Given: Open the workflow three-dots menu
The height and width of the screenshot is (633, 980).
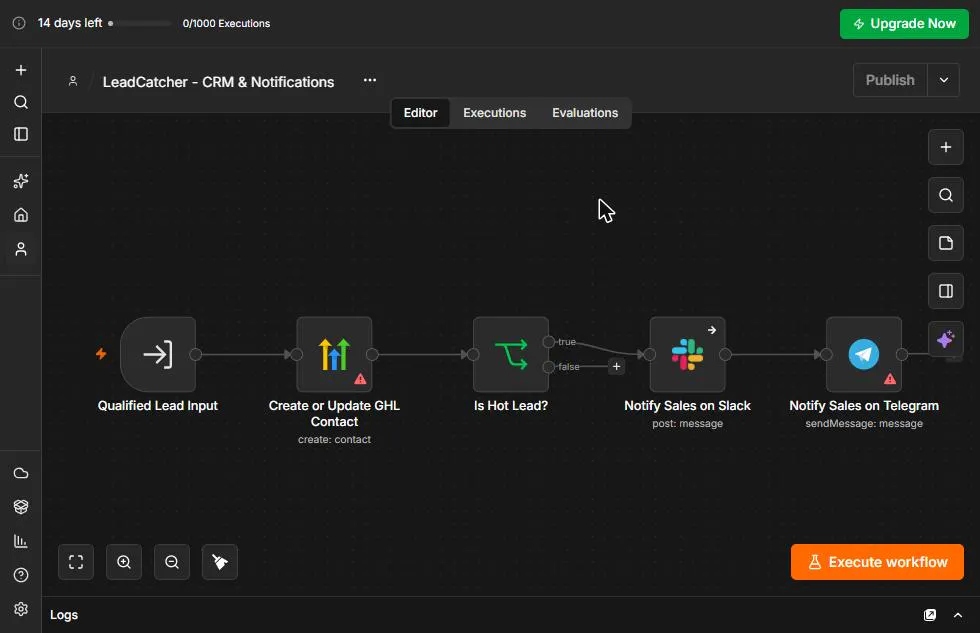Looking at the screenshot, I should [370, 80].
